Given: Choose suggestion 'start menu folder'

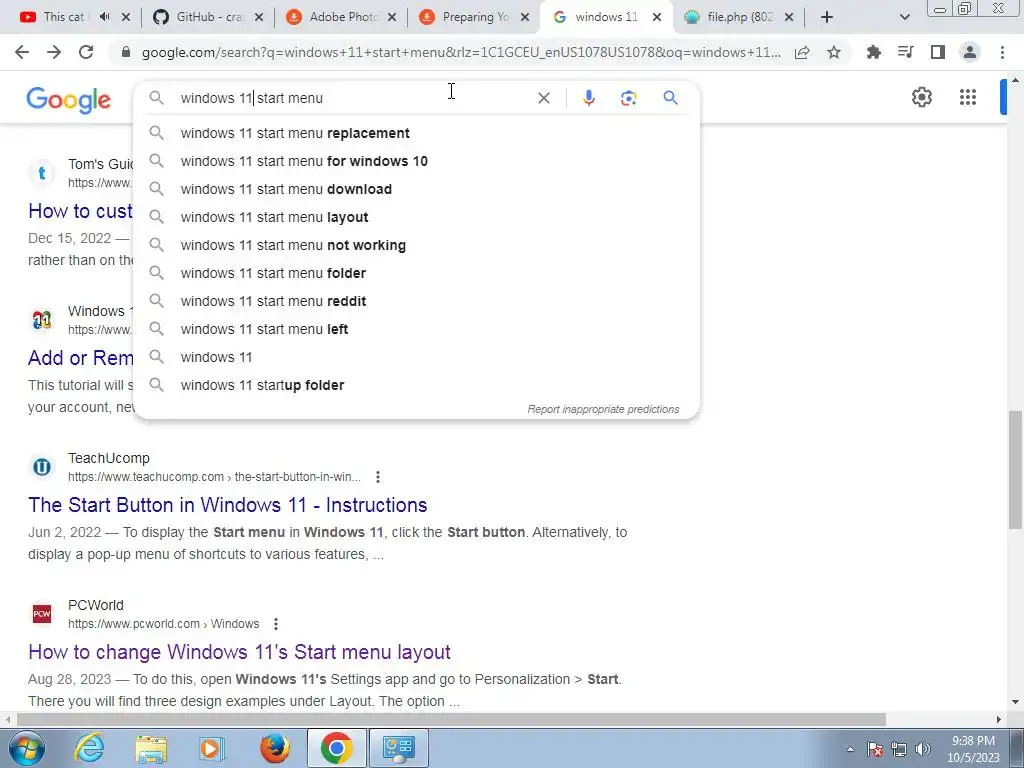Looking at the screenshot, I should [x=416, y=274].
